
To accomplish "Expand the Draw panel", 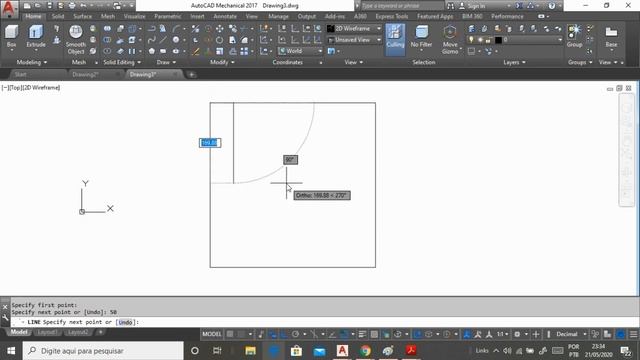I will pos(166,62).
